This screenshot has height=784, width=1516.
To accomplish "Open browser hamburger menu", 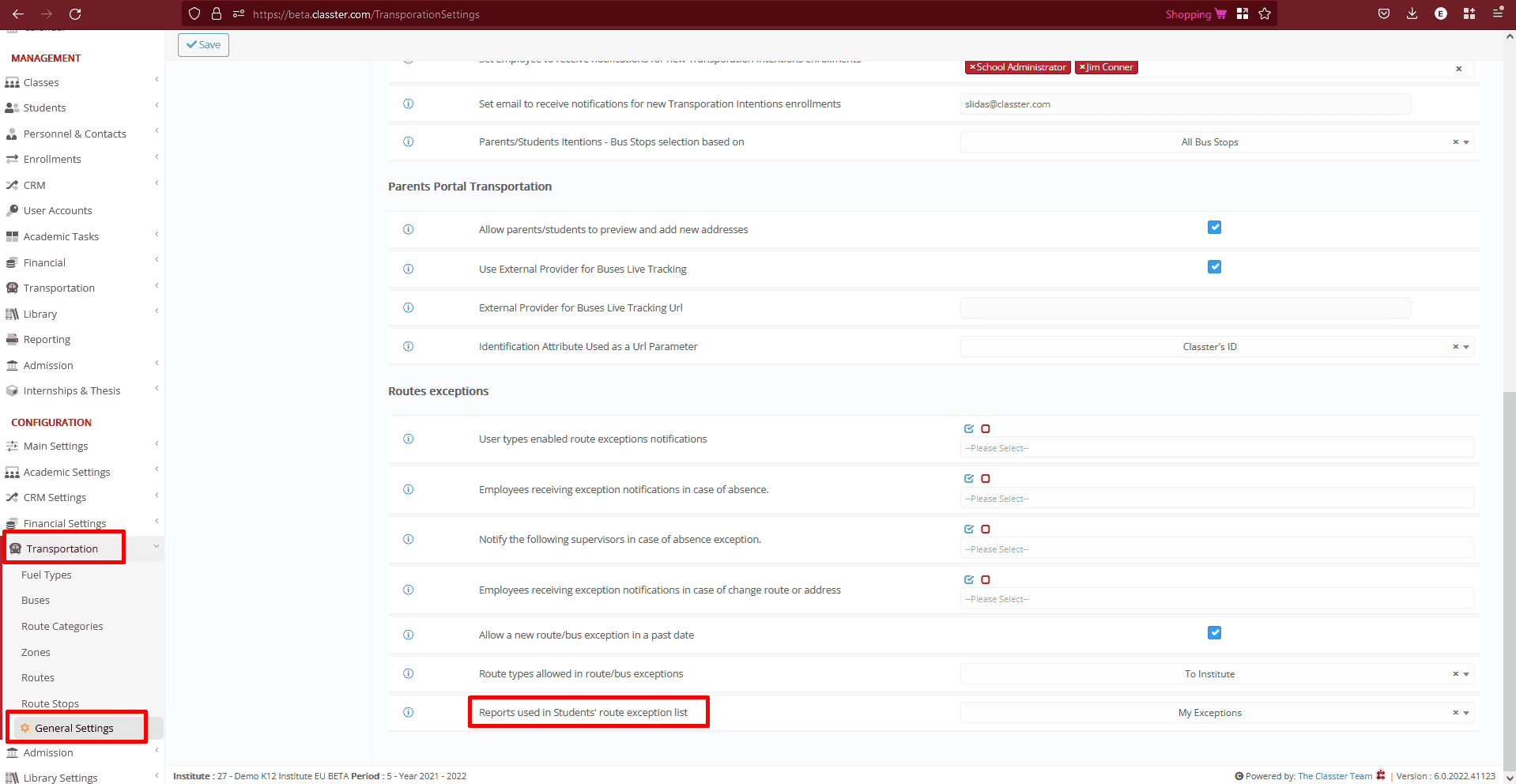I will point(1498,14).
